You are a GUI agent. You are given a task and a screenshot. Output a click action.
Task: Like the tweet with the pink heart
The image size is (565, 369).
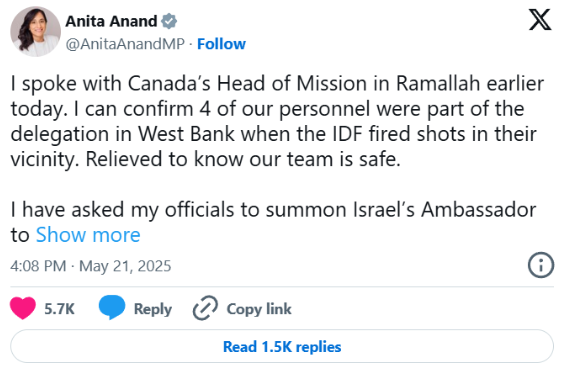point(23,308)
